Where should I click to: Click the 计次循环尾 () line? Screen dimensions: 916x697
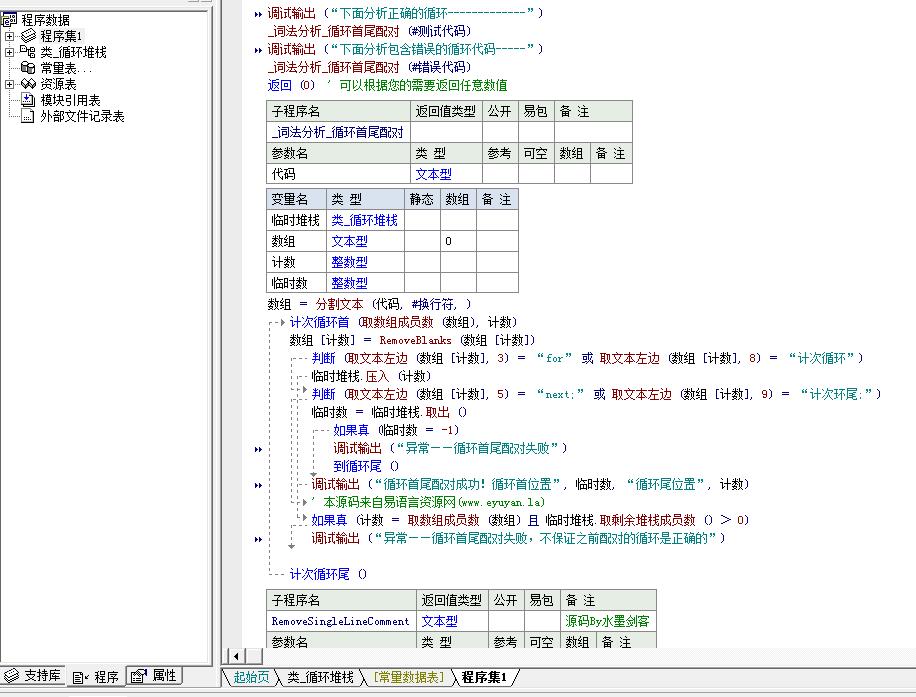click(x=328, y=574)
